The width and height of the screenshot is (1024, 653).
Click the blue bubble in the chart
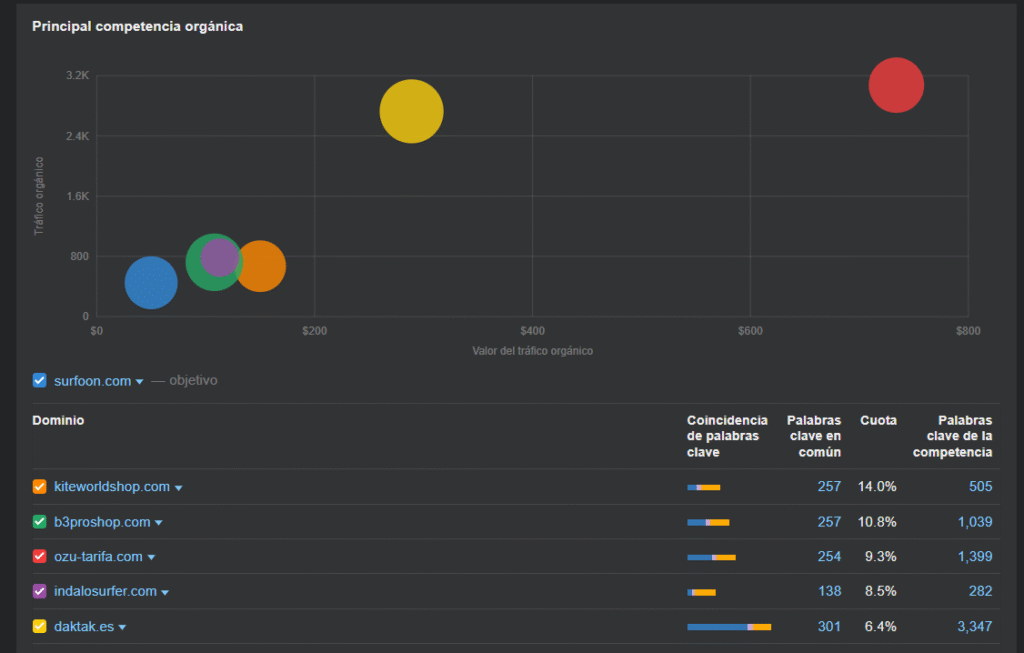[x=151, y=283]
